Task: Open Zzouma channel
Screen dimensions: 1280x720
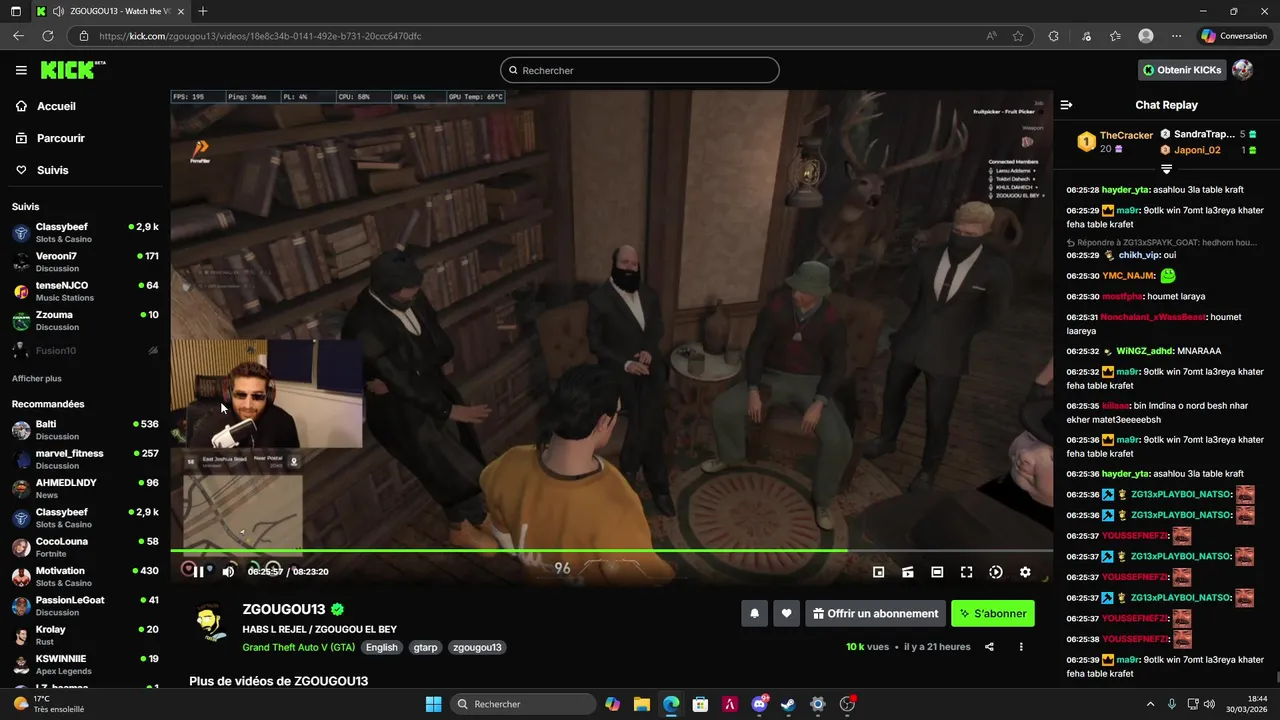Action: pos(85,320)
